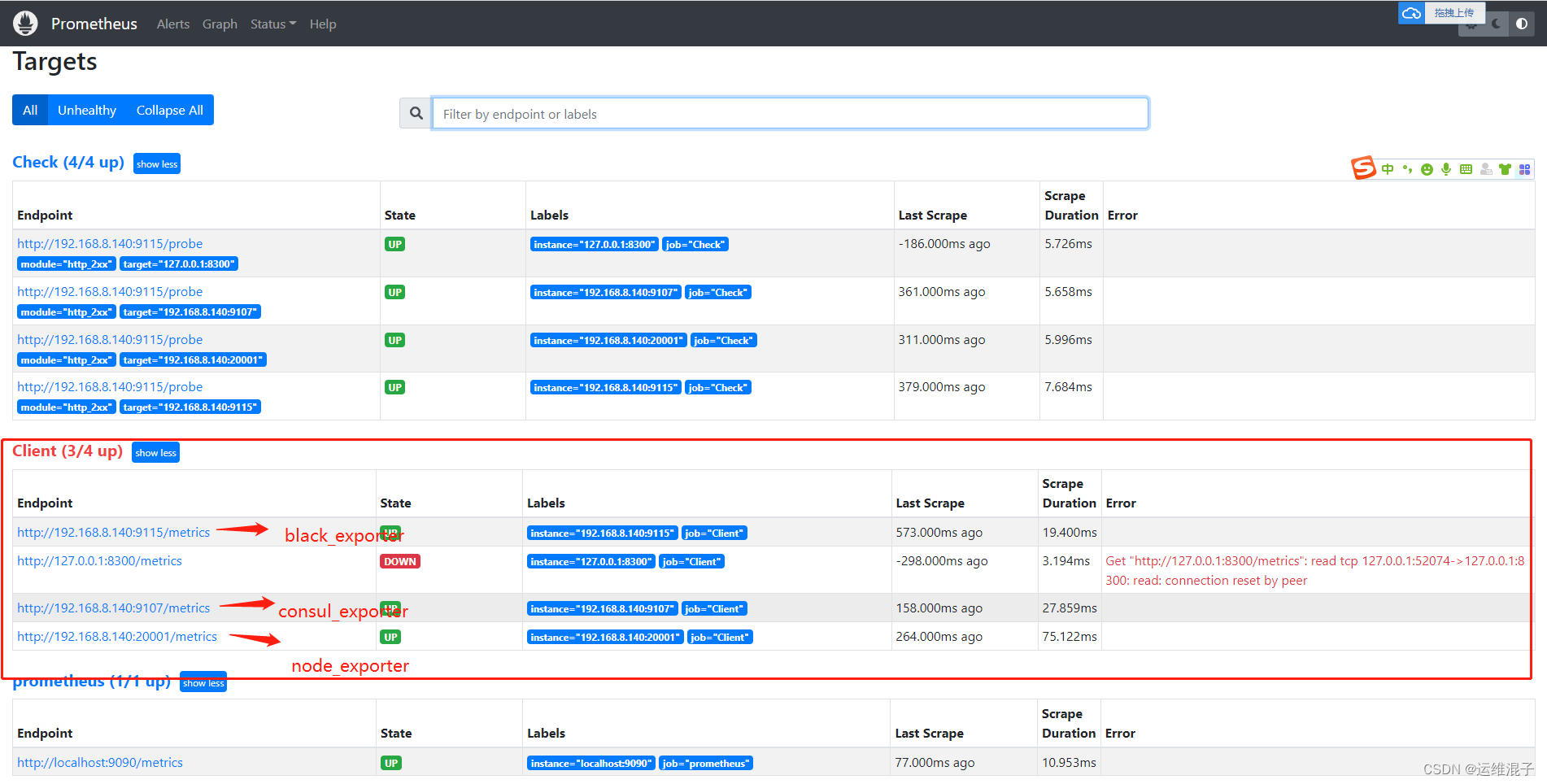Click the Check (4/4 up) heading
1547x784 pixels.
point(68,162)
